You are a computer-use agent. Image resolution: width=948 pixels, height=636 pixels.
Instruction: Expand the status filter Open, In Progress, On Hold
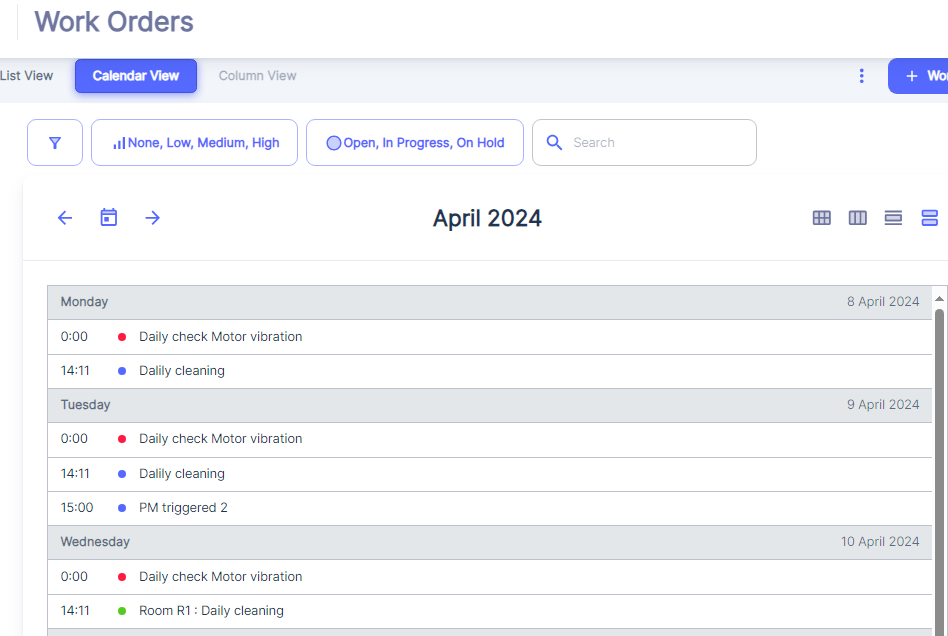tap(415, 143)
